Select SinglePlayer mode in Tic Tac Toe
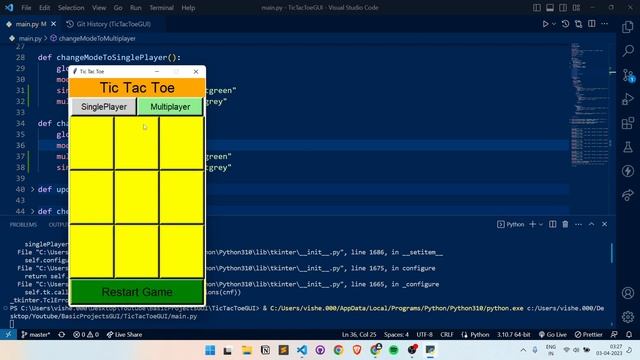Screen dimensions: 640x360 tap(104, 107)
